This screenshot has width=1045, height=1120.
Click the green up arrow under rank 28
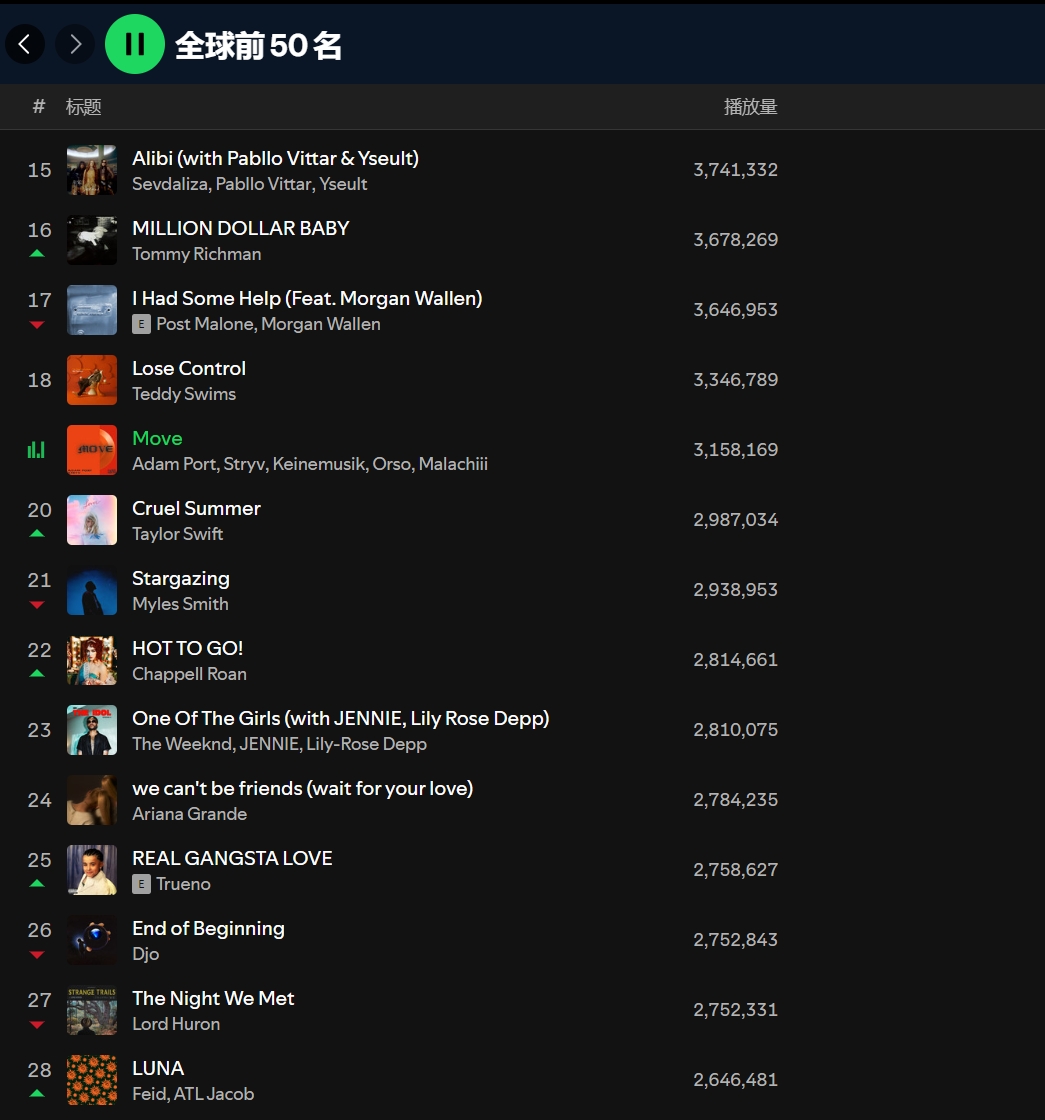[x=37, y=1094]
